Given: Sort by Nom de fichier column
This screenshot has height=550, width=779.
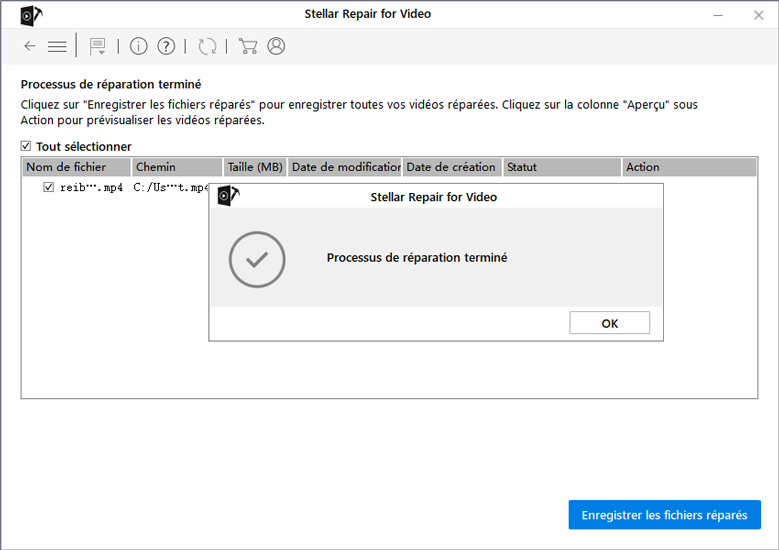Looking at the screenshot, I should click(x=77, y=167).
